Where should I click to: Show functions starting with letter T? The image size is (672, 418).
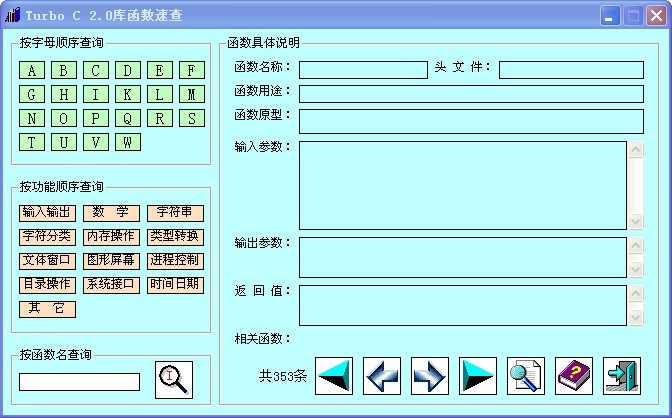(x=32, y=142)
